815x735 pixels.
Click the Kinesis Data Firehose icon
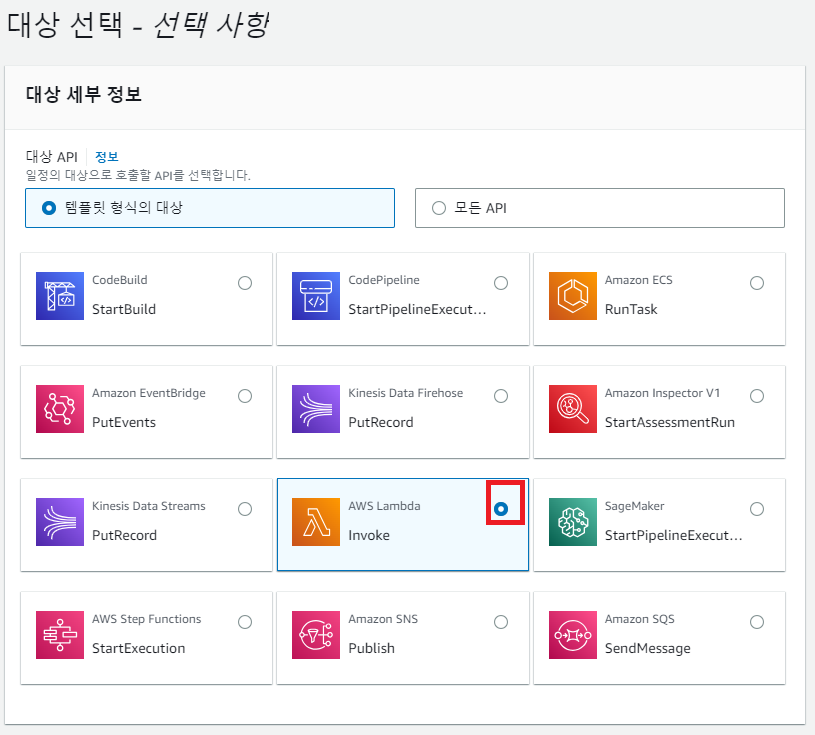316,409
